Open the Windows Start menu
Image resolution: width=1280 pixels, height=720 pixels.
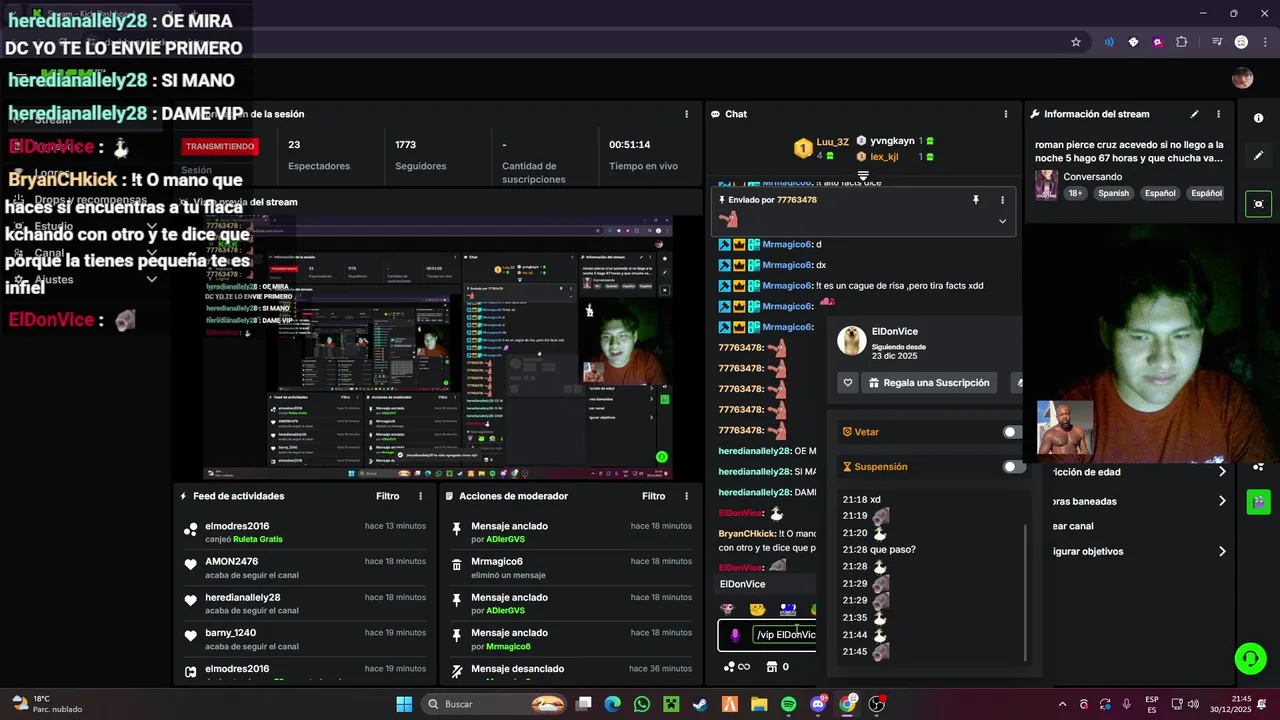404,704
